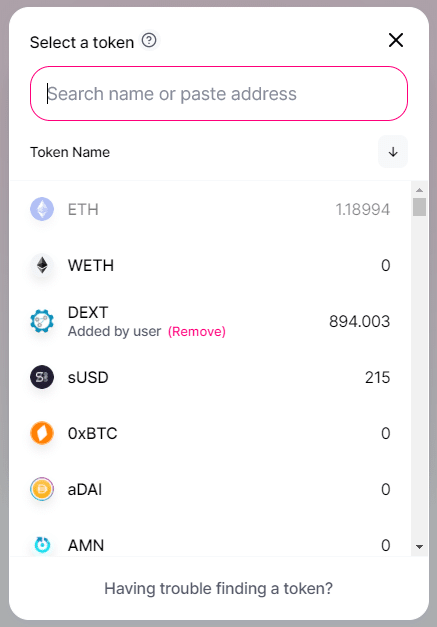Screen dimensions: 437x627
Task: Click the sUSD token icon
Action: coord(42,377)
